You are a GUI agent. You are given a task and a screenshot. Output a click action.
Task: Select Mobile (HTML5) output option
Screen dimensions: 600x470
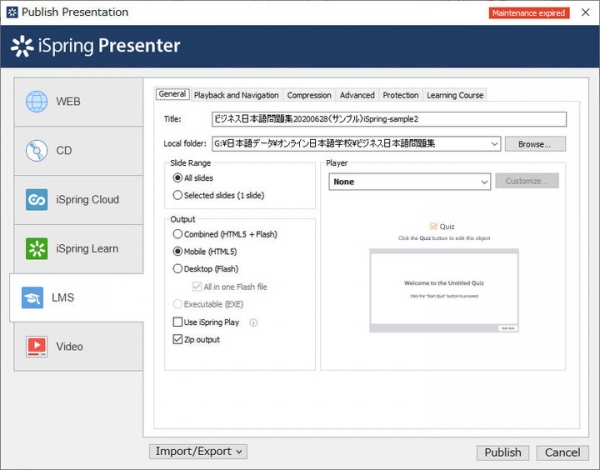pos(178,251)
